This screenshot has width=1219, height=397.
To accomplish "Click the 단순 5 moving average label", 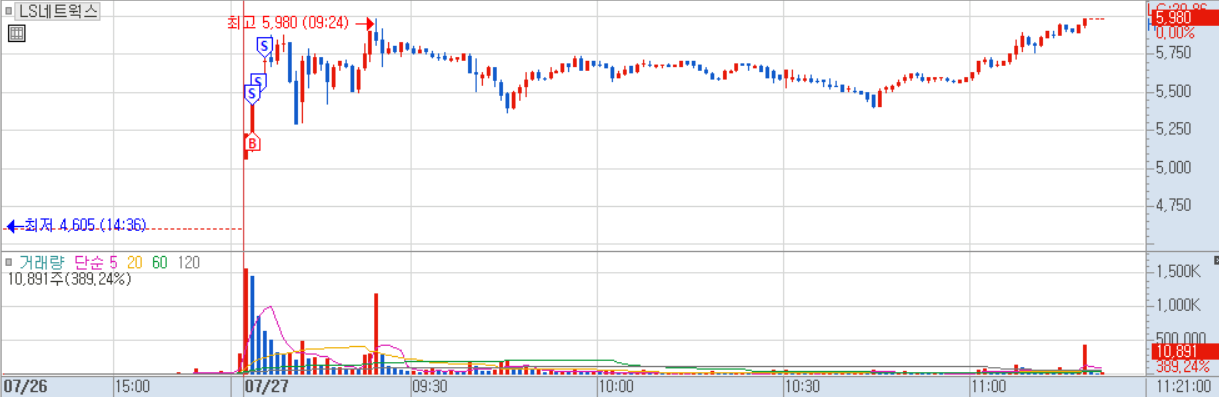I will [96, 262].
